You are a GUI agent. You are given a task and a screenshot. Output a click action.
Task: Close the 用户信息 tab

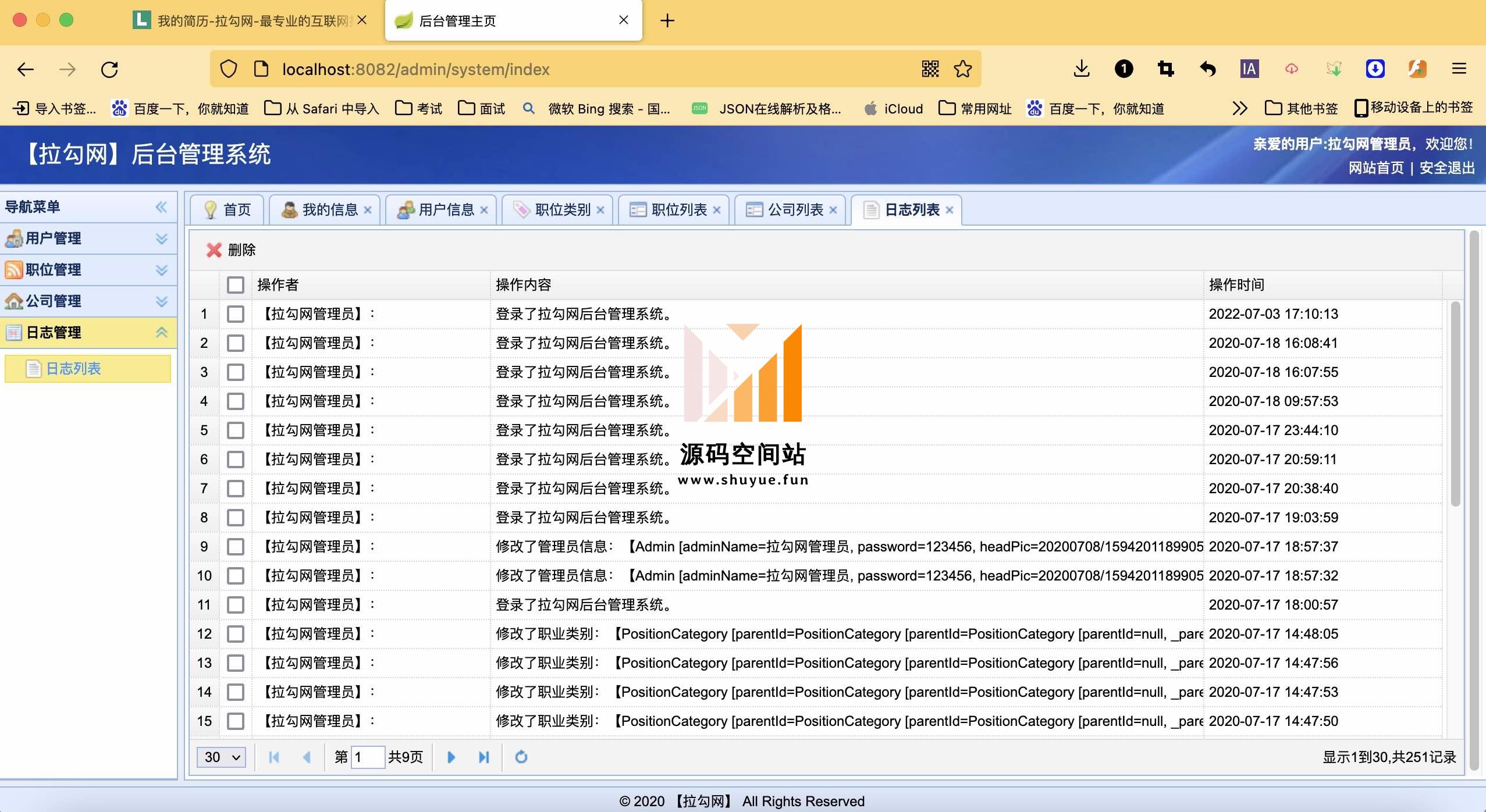pyautogui.click(x=484, y=210)
